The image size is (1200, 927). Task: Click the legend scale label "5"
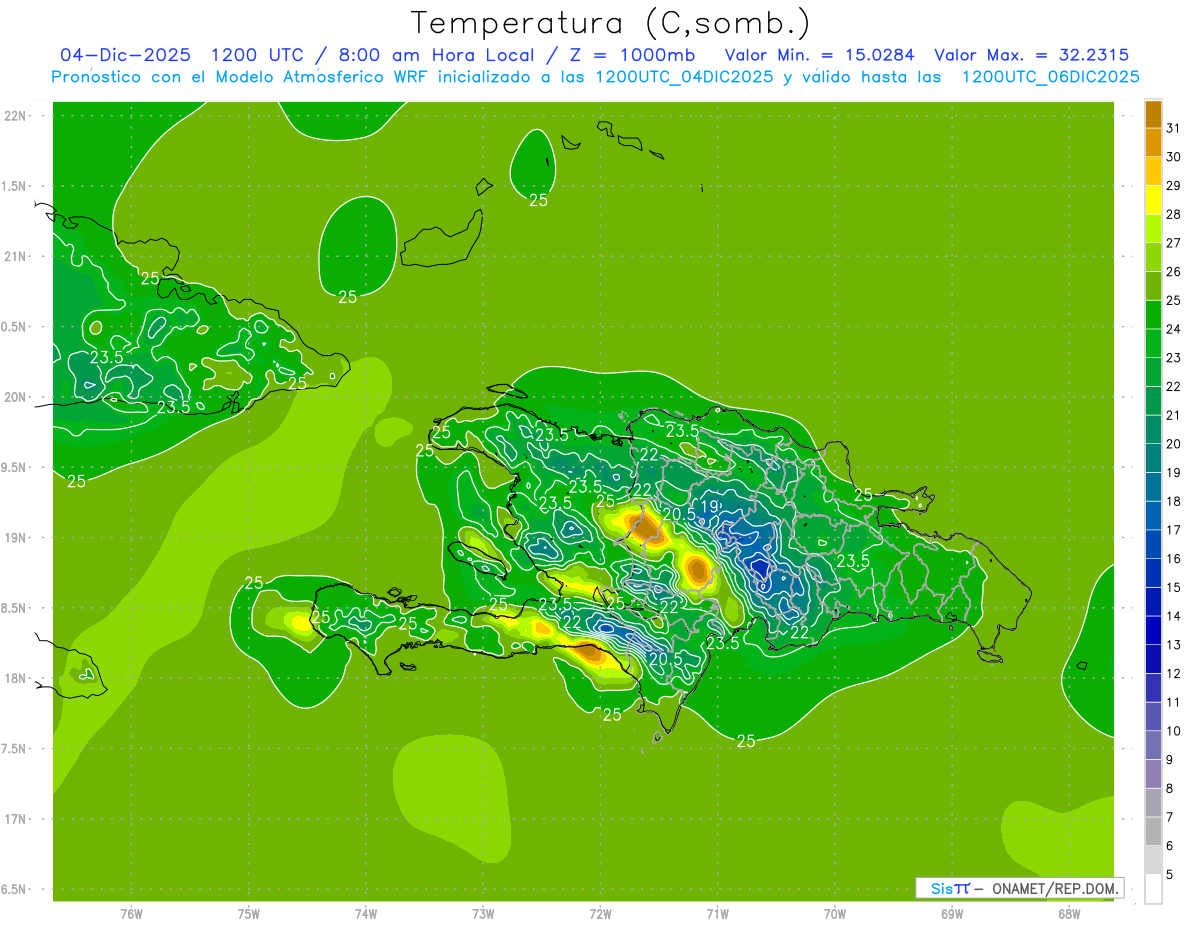pos(1170,875)
